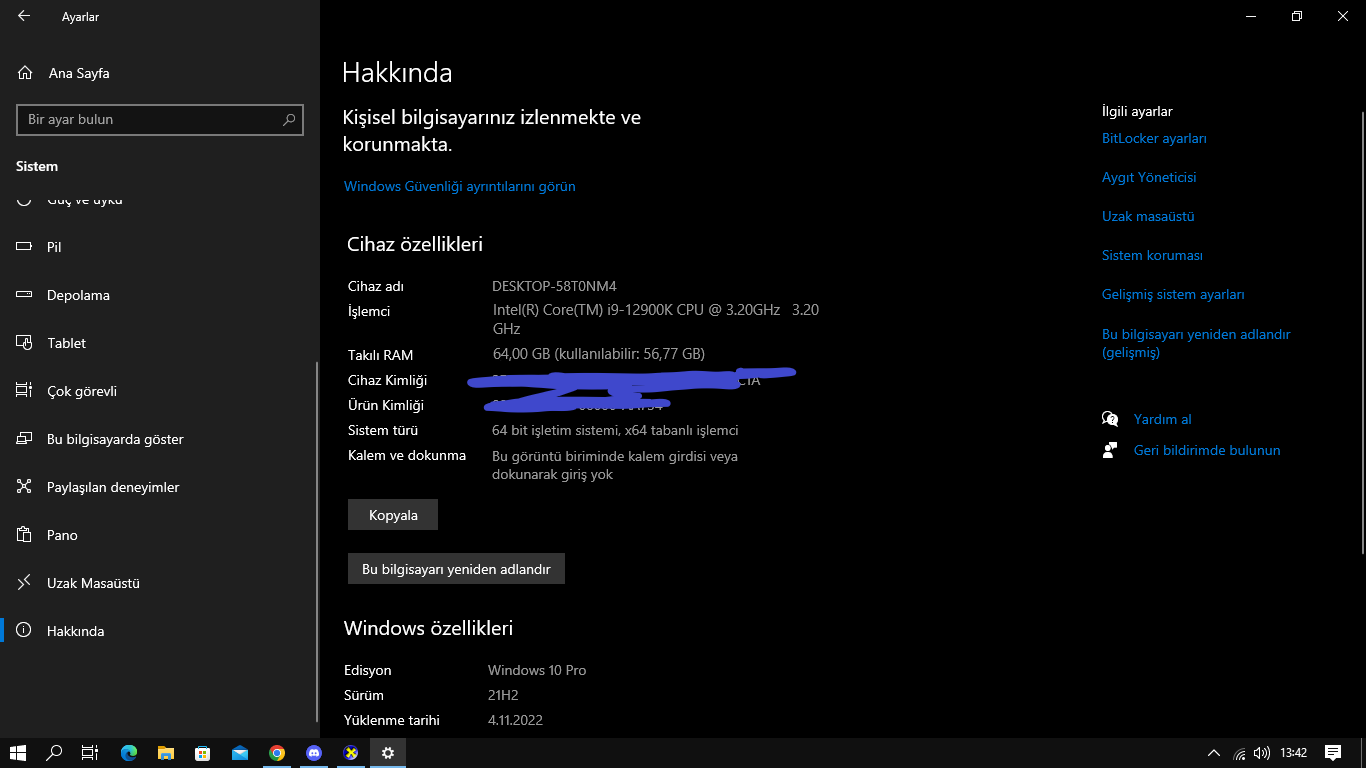This screenshot has width=1366, height=768.
Task: Open the Mail app from the taskbar
Action: click(240, 753)
